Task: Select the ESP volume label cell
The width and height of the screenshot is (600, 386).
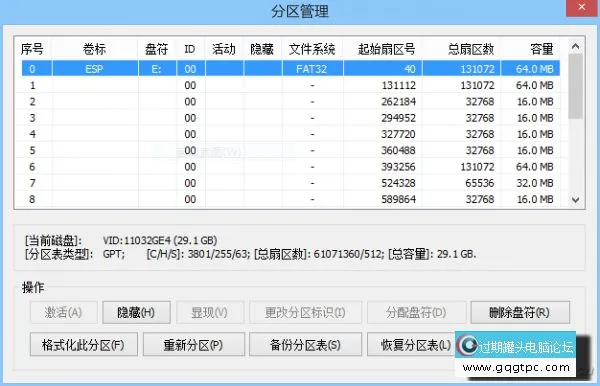Action: coord(95,69)
